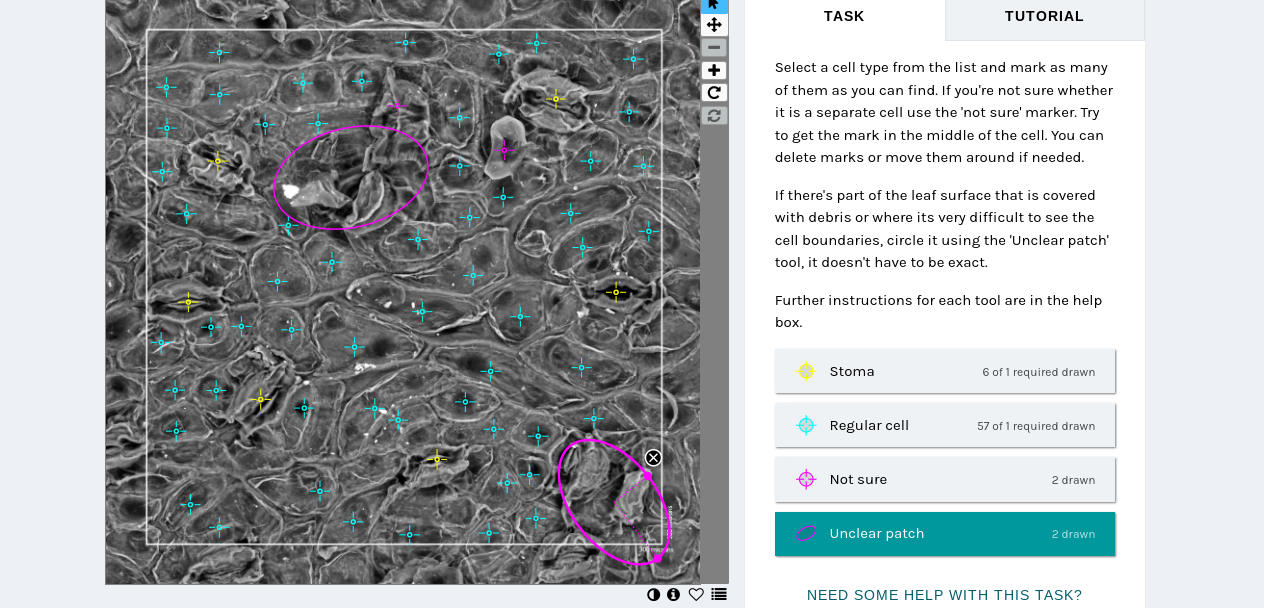
Task: Click the magenta not-sure marker on the bulging cell
Action: point(504,151)
